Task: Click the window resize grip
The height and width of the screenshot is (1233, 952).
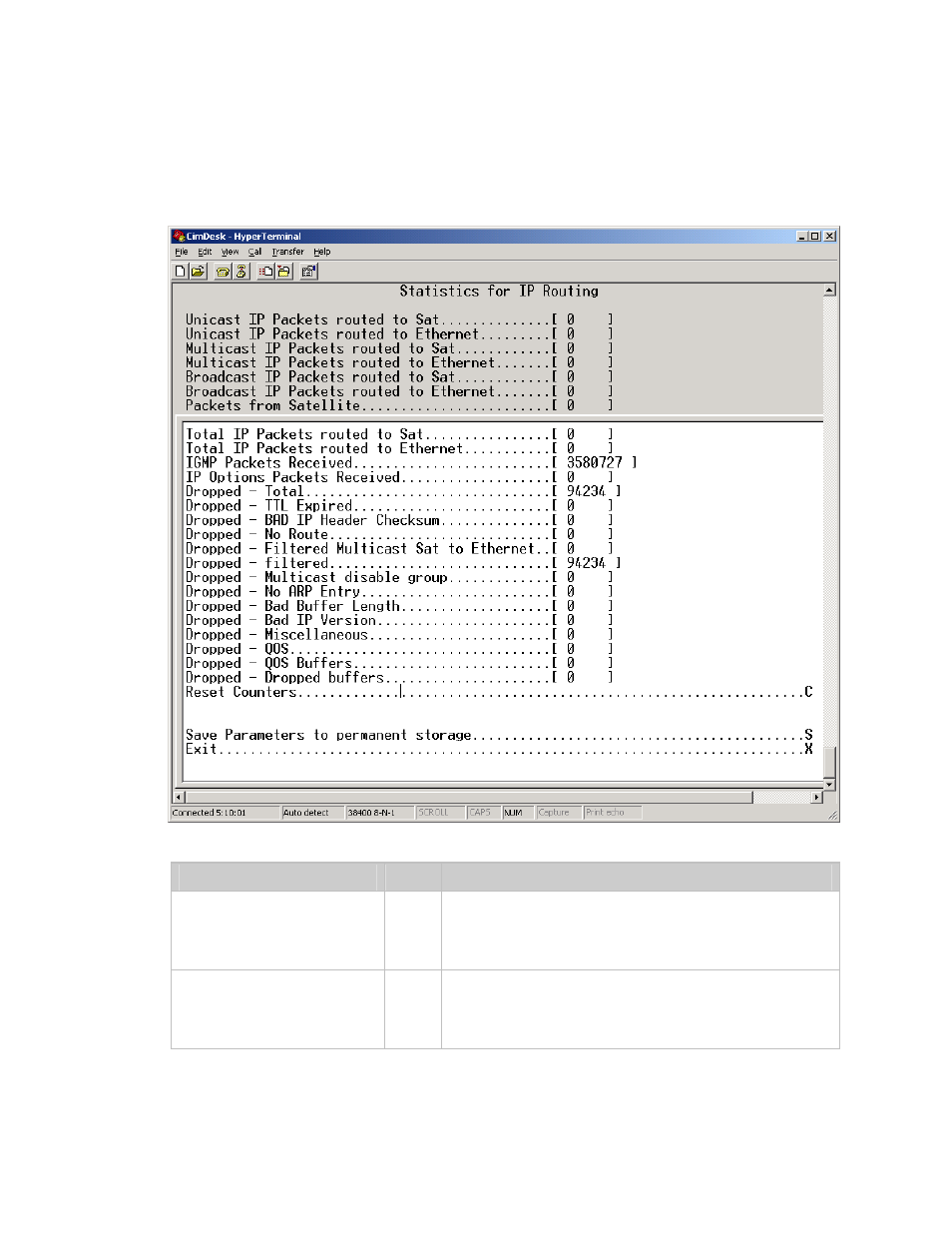Action: 832,815
